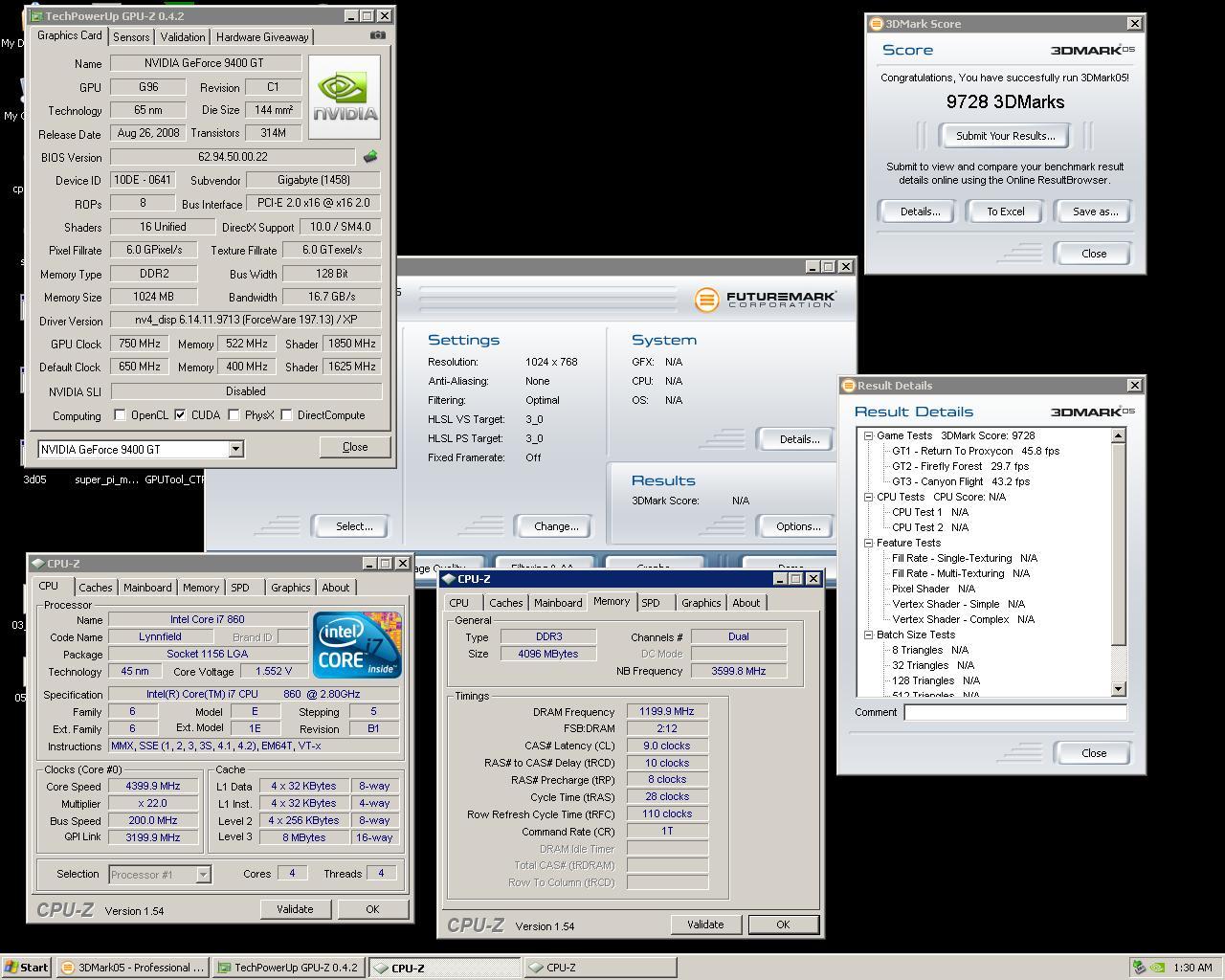The image size is (1225, 980).
Task: Click the Comment input field
Action: [1015, 712]
